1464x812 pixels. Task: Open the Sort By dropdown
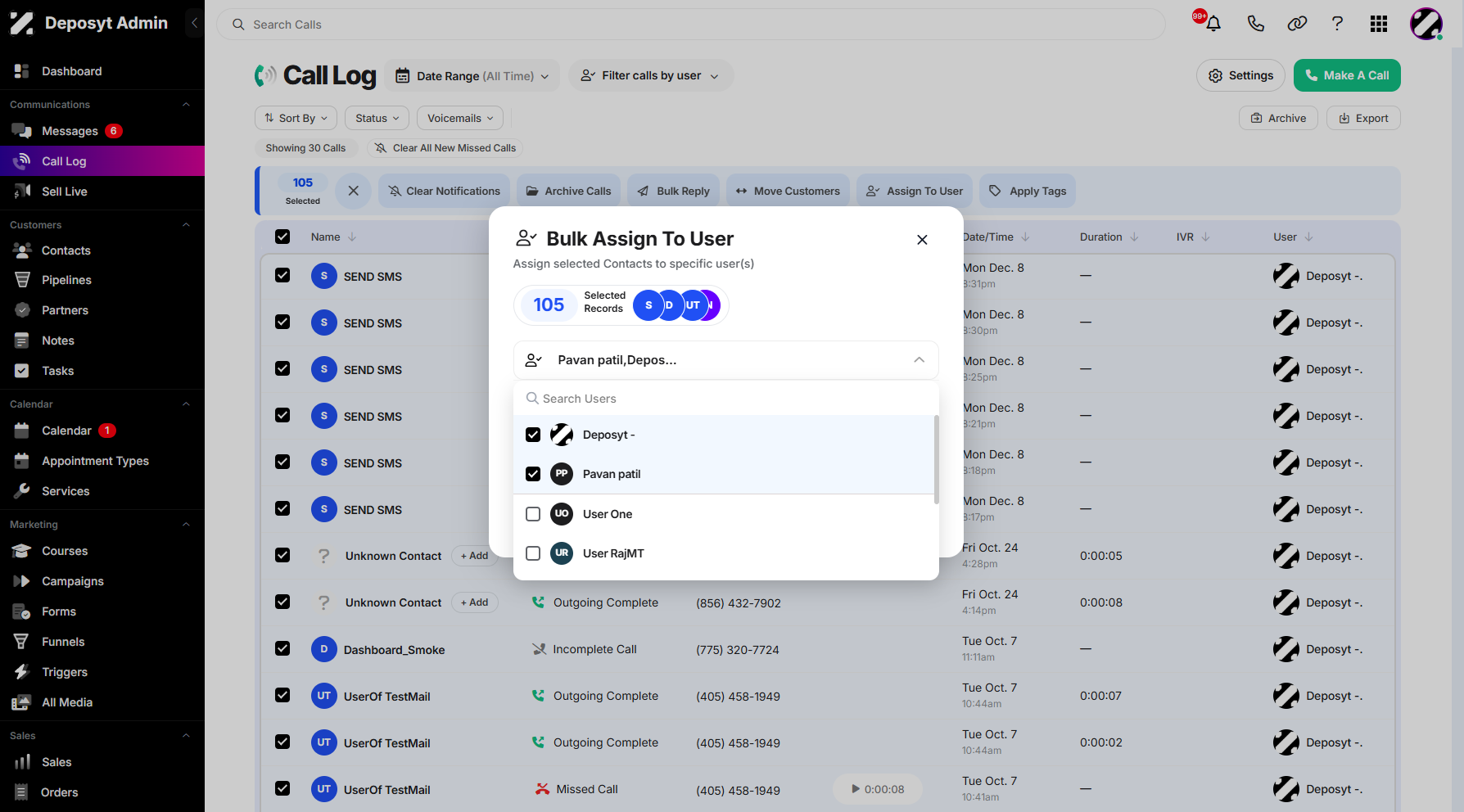click(x=296, y=118)
